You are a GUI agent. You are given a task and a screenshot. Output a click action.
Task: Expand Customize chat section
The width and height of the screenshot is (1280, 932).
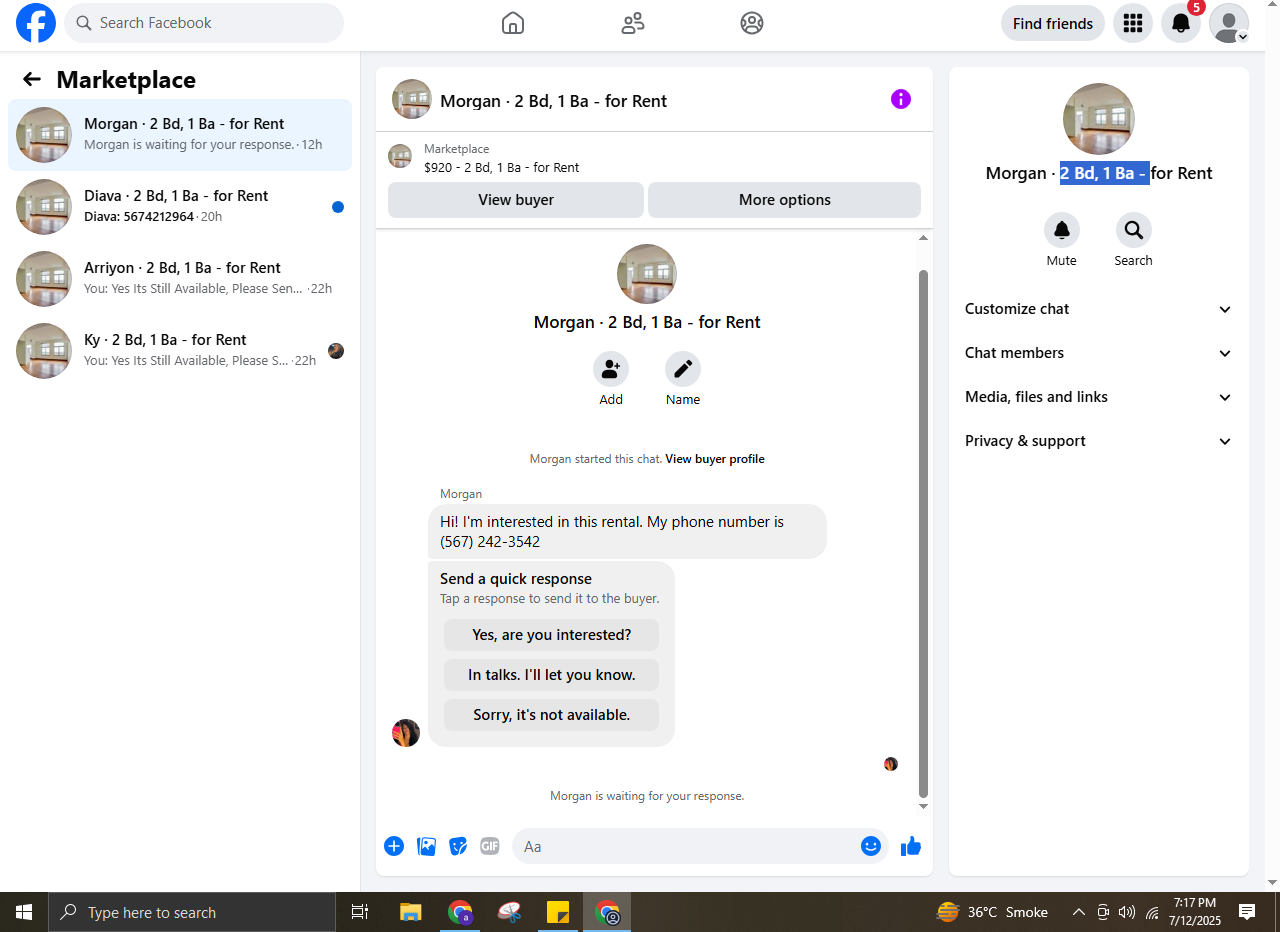1098,309
